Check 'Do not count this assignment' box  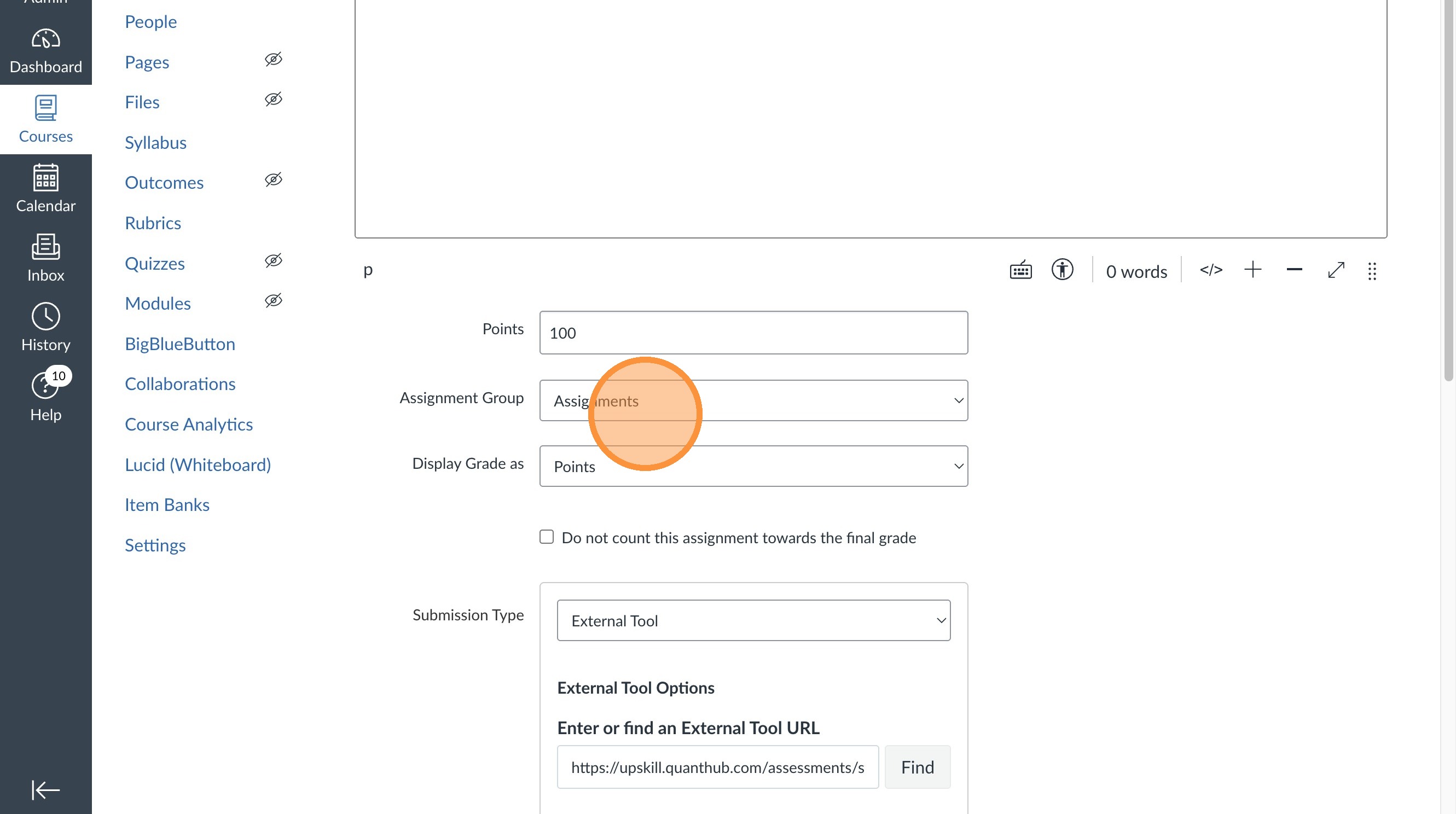546,537
